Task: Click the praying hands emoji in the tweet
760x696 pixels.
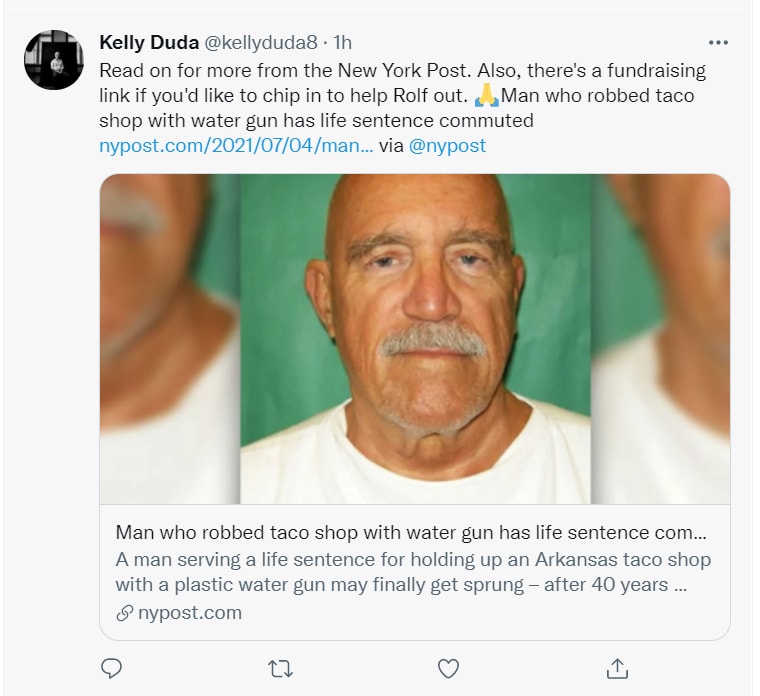Action: tap(486, 96)
